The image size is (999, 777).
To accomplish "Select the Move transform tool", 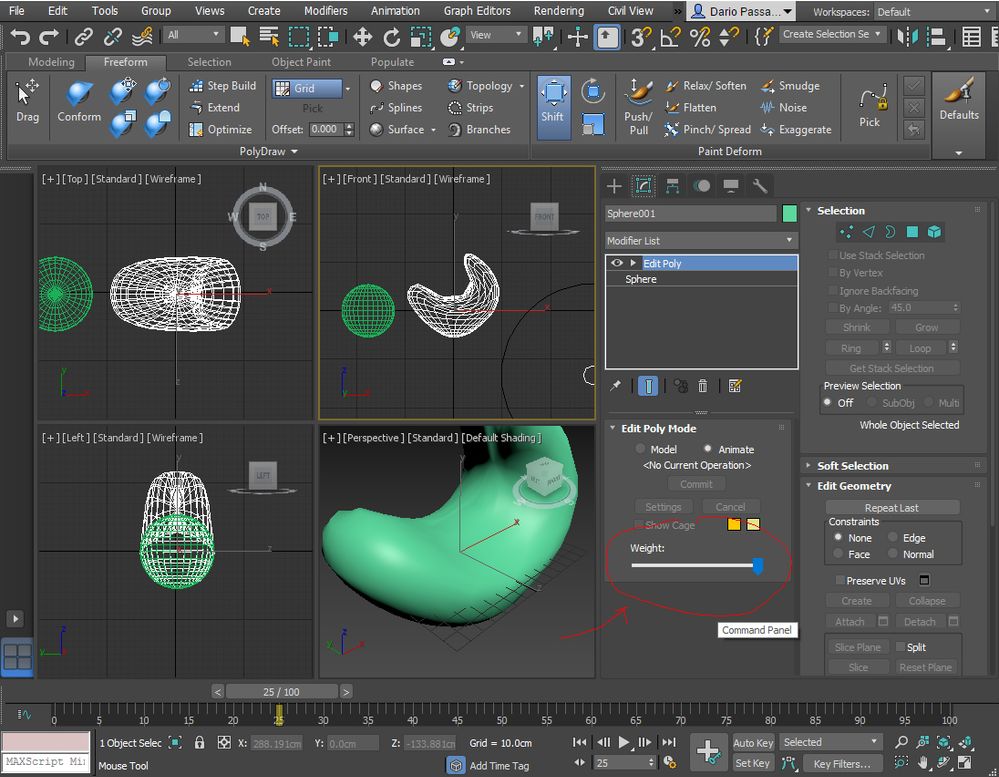I will 363,37.
